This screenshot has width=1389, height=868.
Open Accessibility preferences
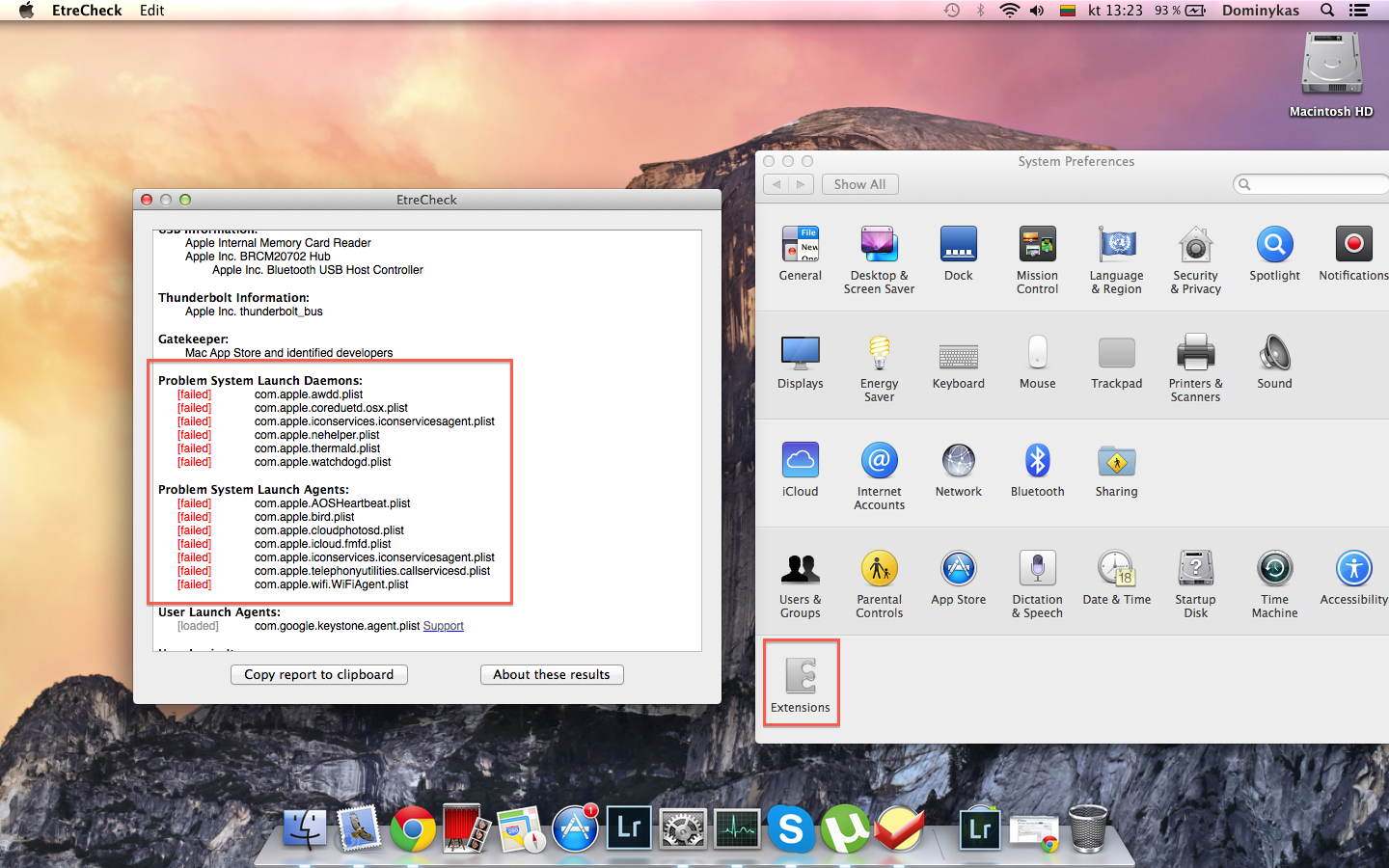pyautogui.click(x=1353, y=578)
